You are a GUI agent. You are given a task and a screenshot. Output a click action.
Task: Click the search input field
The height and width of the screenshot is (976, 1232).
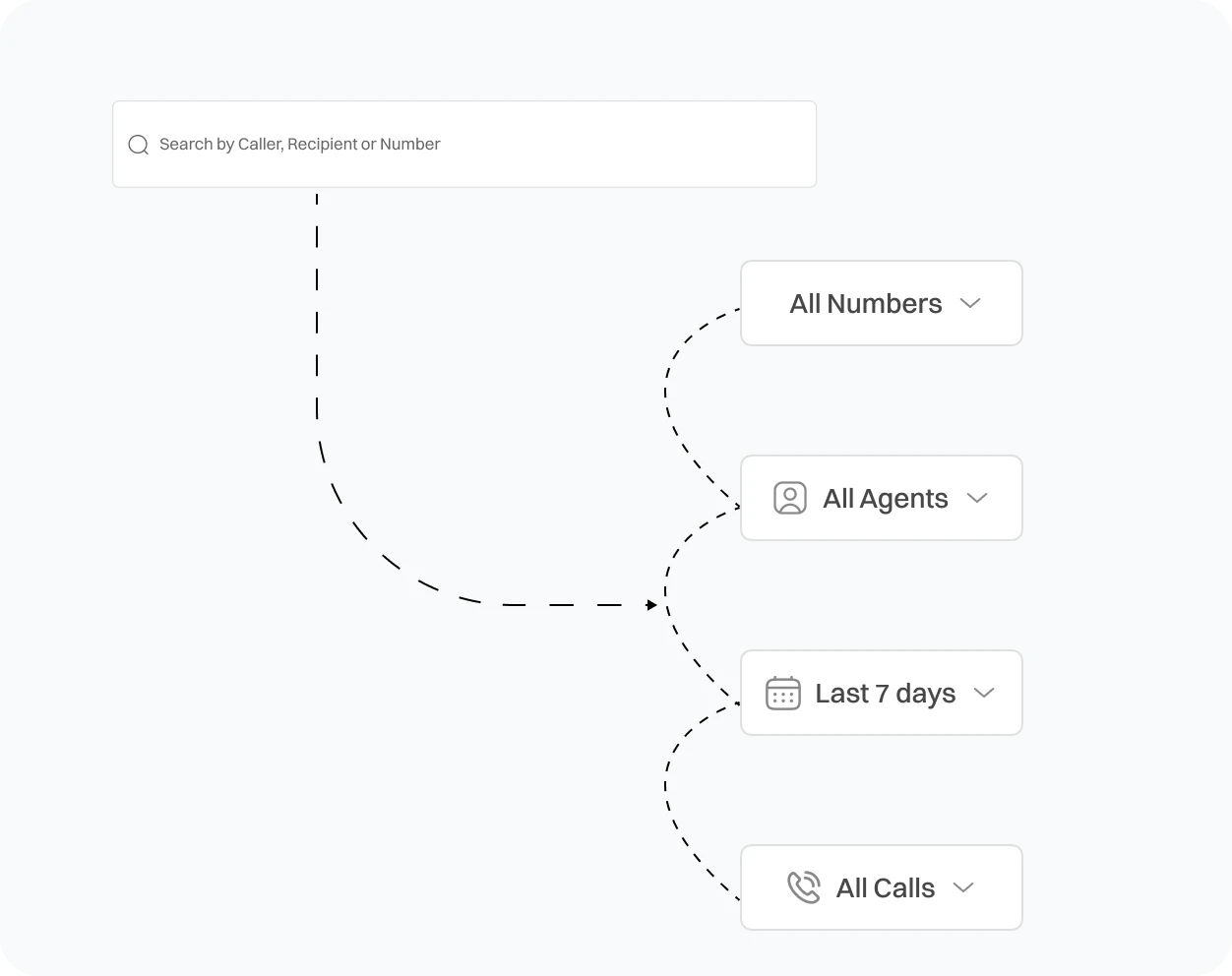(x=464, y=144)
